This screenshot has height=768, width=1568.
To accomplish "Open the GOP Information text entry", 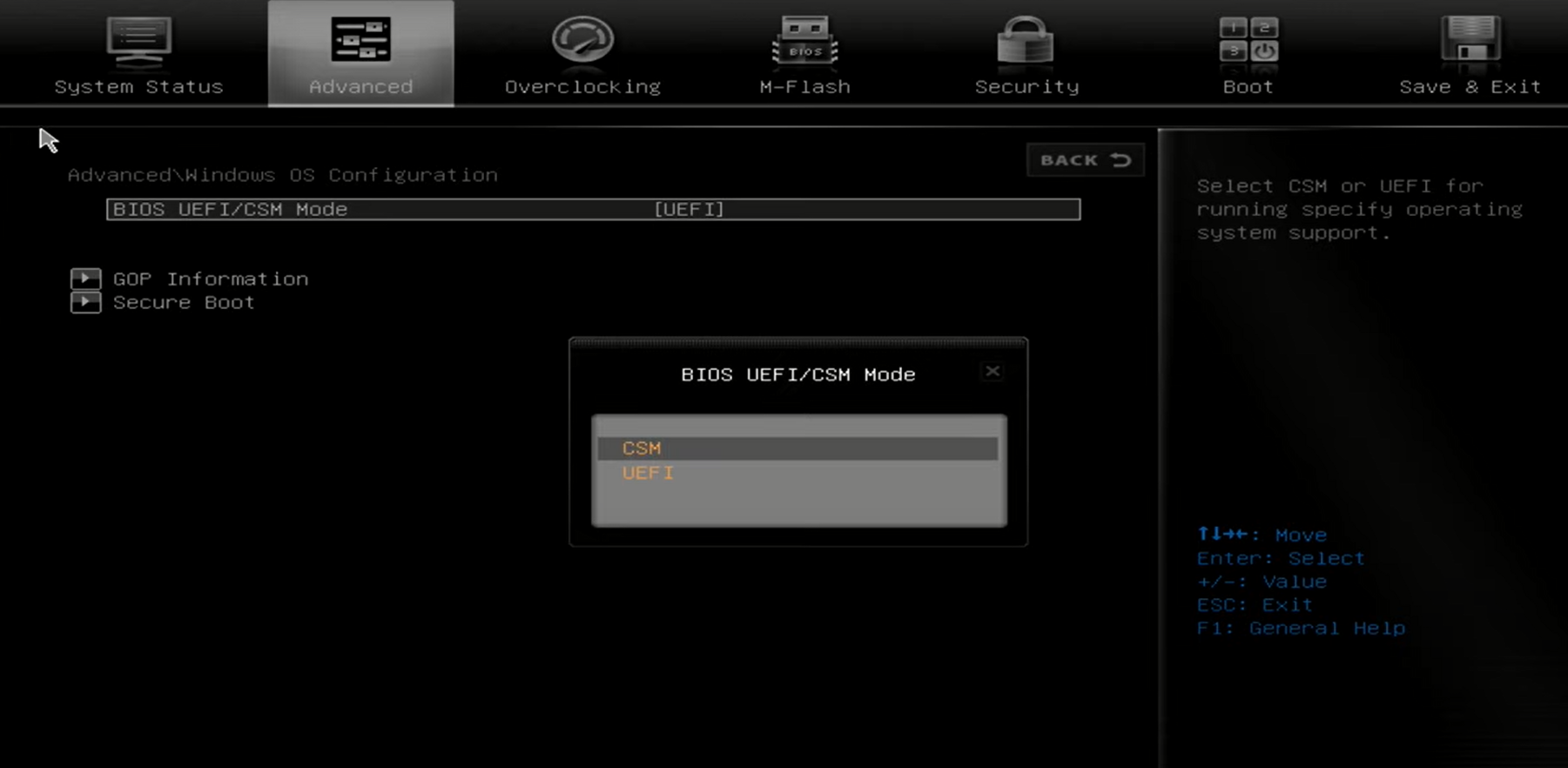I will (x=211, y=279).
